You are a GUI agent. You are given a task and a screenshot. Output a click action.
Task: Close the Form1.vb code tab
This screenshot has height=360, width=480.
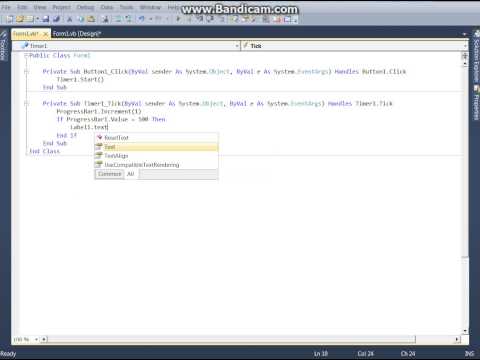pyautogui.click(x=46, y=34)
